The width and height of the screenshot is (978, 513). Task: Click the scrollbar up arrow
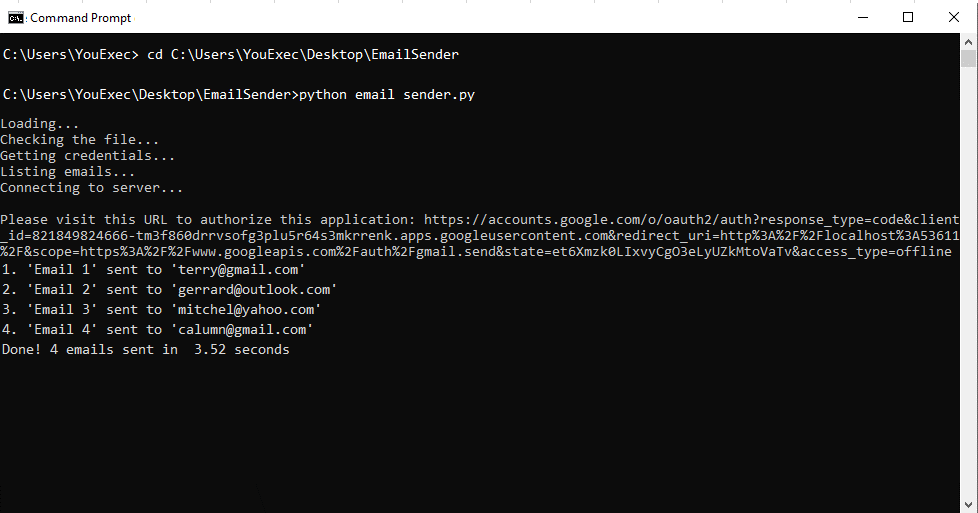tap(968, 42)
